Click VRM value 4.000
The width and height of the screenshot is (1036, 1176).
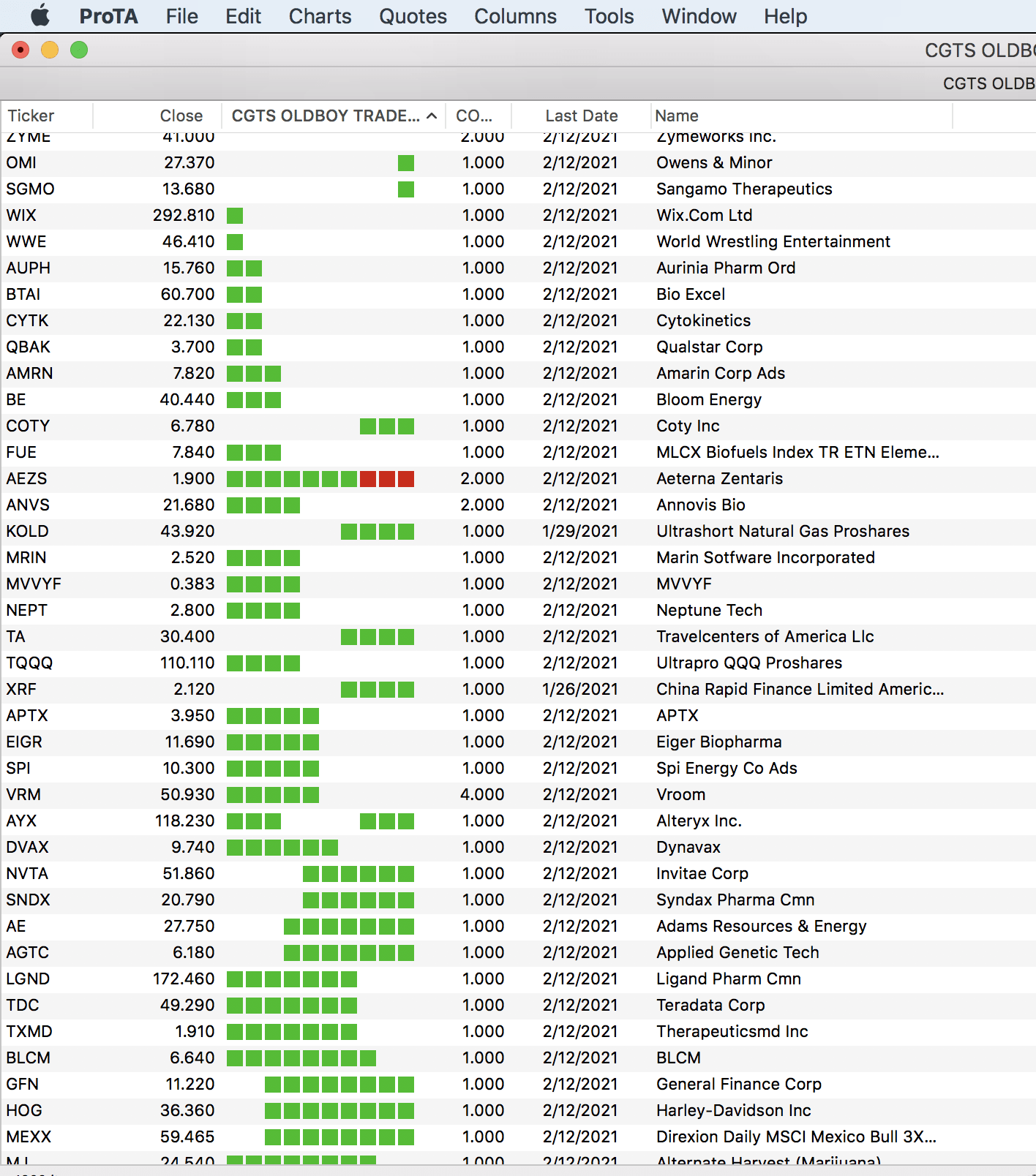point(482,794)
